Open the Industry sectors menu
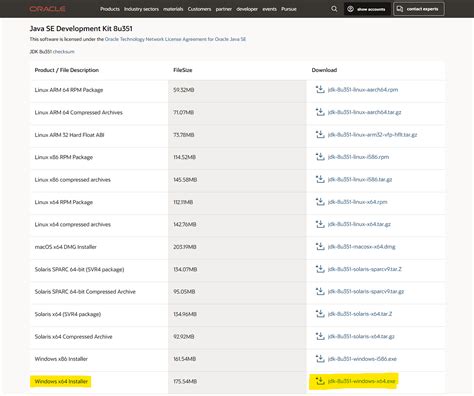This screenshot has height=396, width=474. (141, 9)
